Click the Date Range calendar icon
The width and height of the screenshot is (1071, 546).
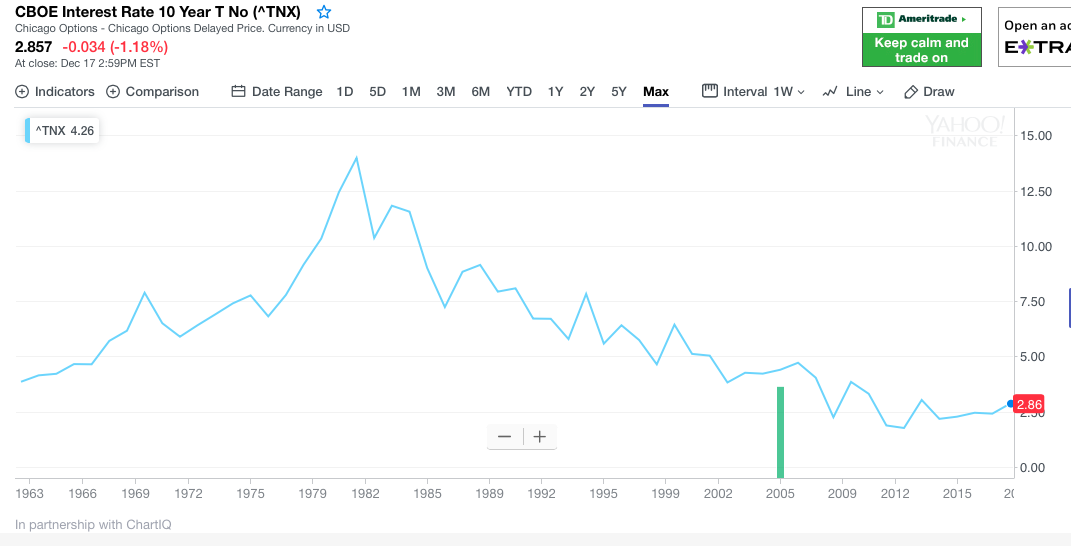[238, 91]
